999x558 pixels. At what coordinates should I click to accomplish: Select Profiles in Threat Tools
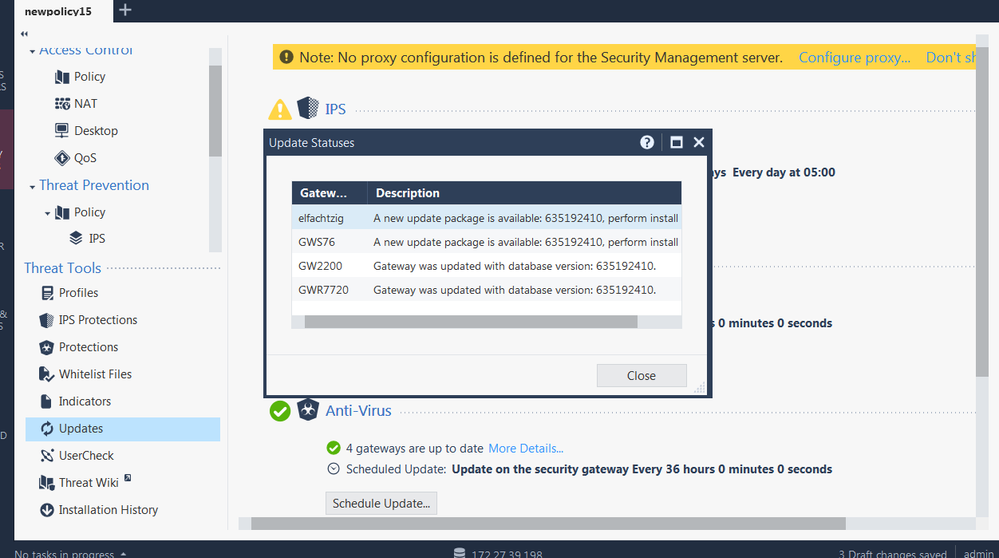[78, 293]
